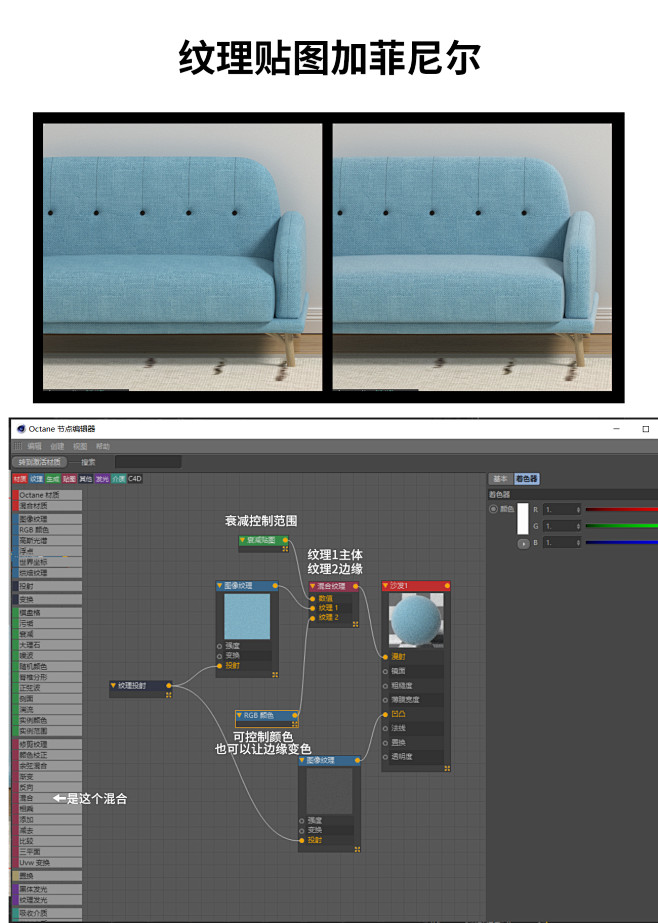
Task: Click the 凹凸 input port on 沙发1 node
Action: [386, 715]
